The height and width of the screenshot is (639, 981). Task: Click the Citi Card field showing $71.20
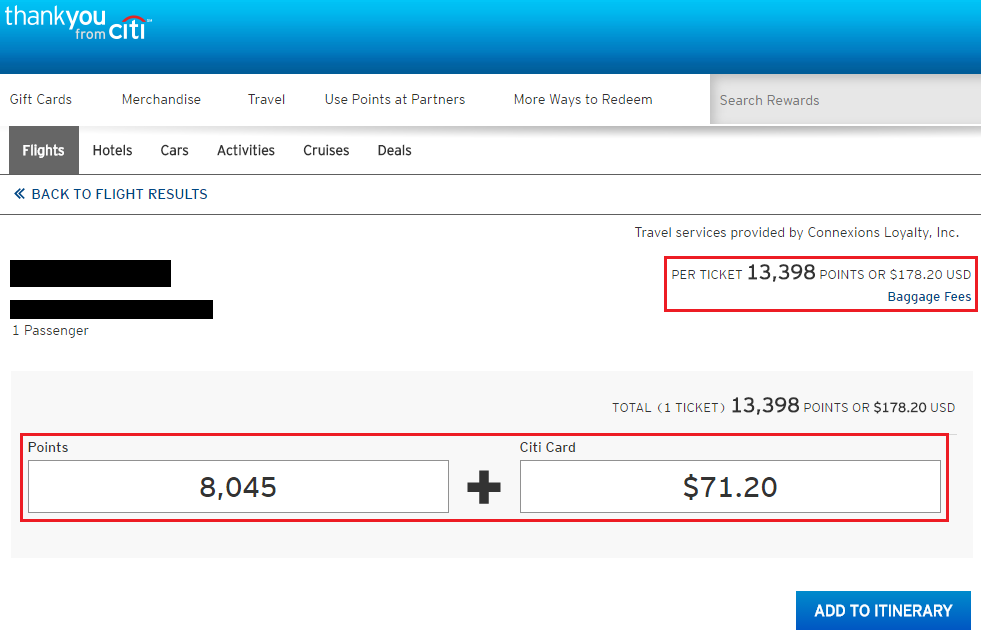(730, 487)
